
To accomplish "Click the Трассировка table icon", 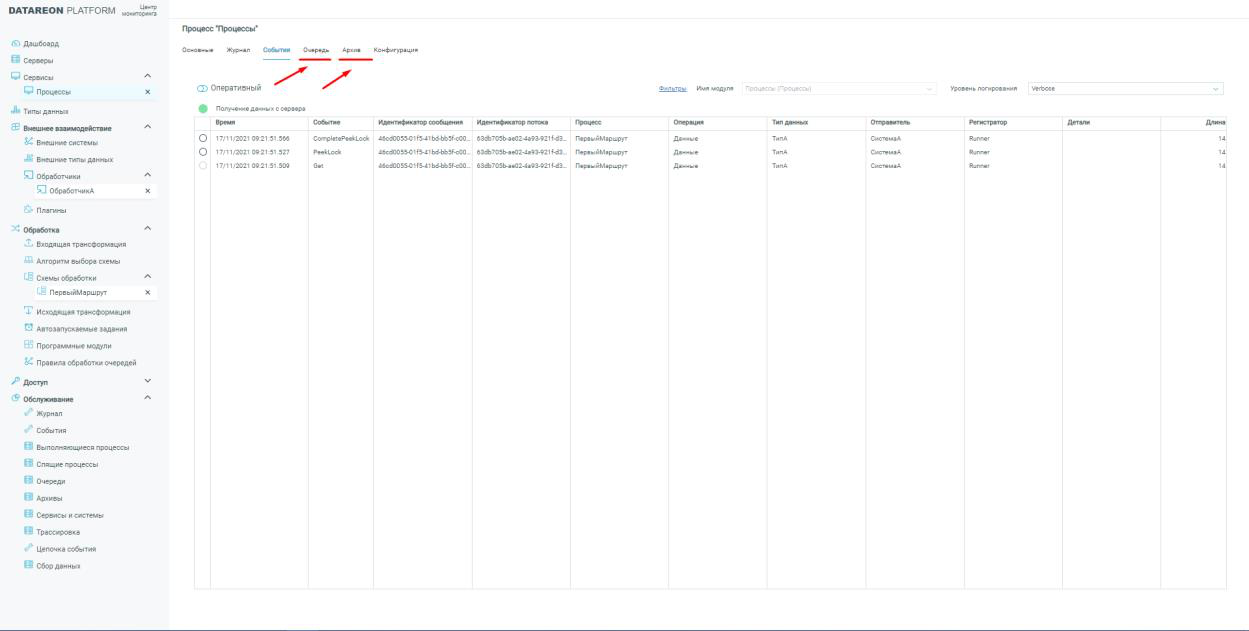I will pyautogui.click(x=28, y=532).
